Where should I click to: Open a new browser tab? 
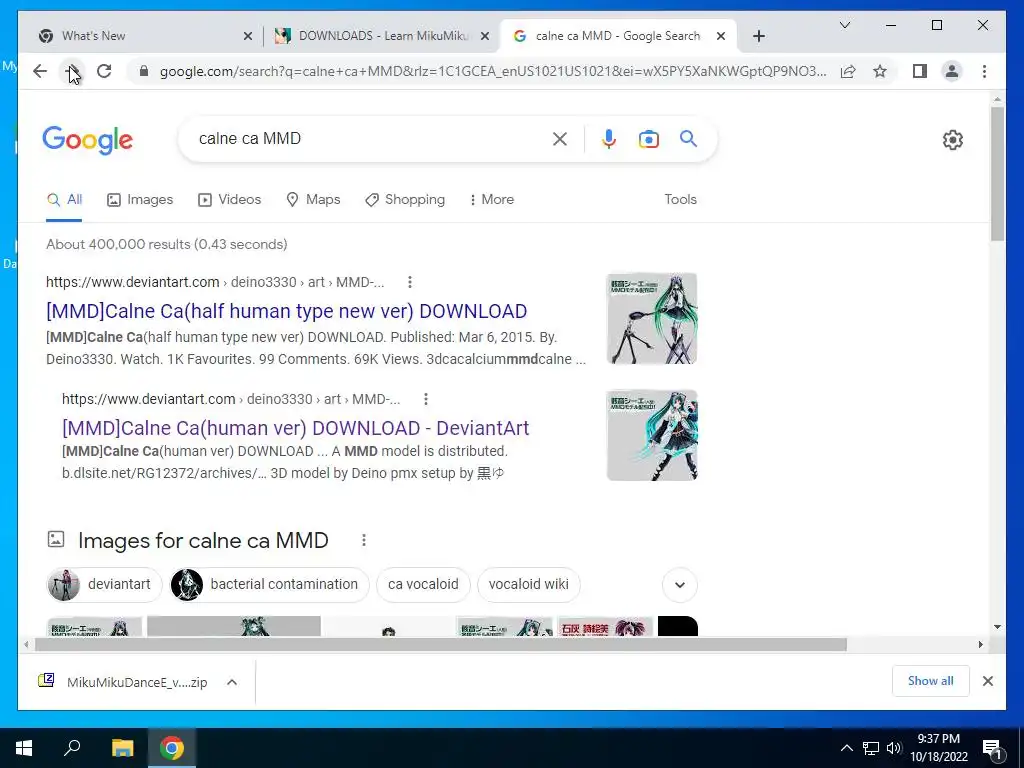click(758, 36)
